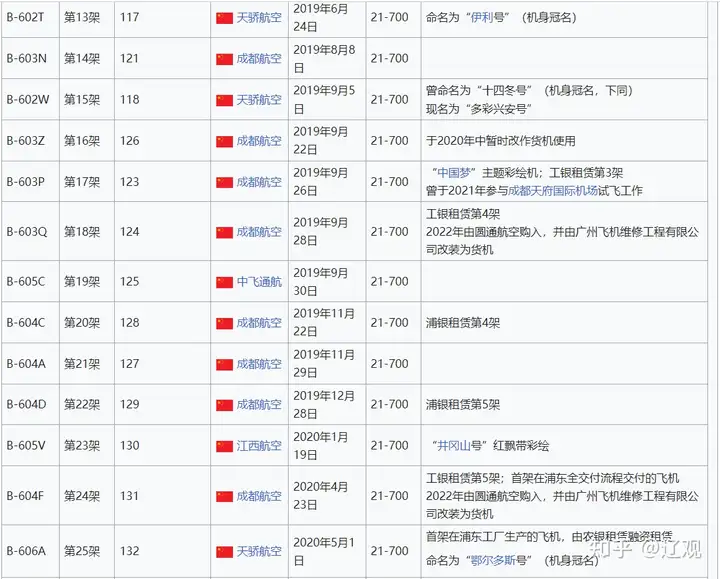Click the date 2019年8月8日
This screenshot has height=579, width=720.
(x=324, y=59)
